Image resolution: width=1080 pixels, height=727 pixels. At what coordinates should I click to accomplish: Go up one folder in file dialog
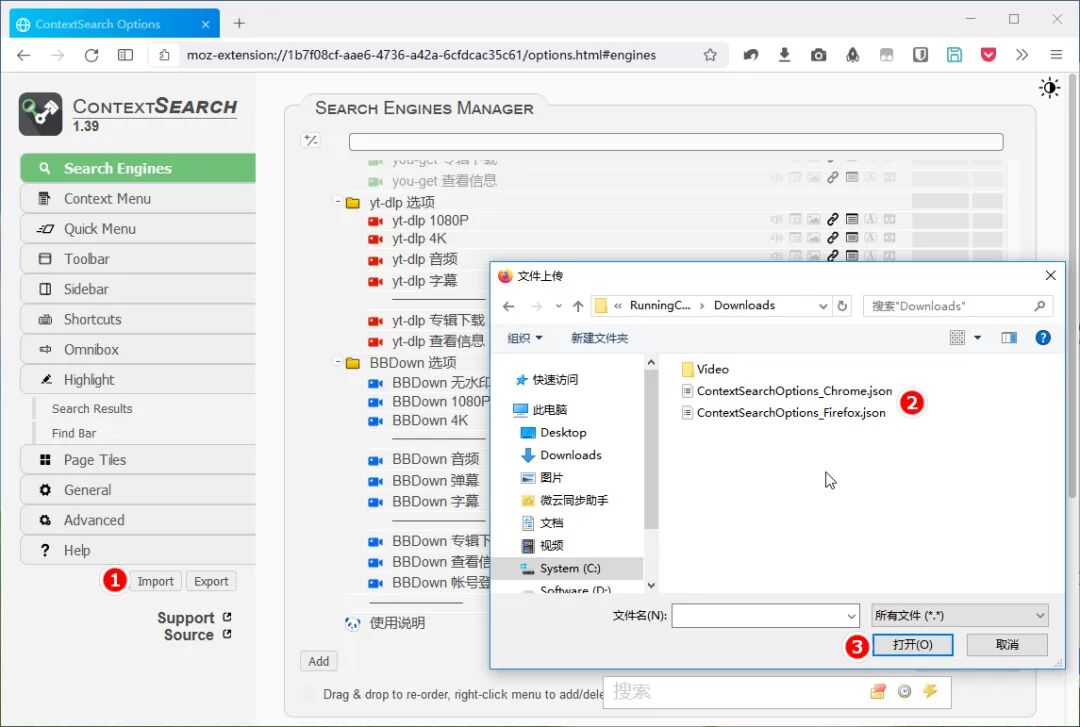tap(578, 306)
